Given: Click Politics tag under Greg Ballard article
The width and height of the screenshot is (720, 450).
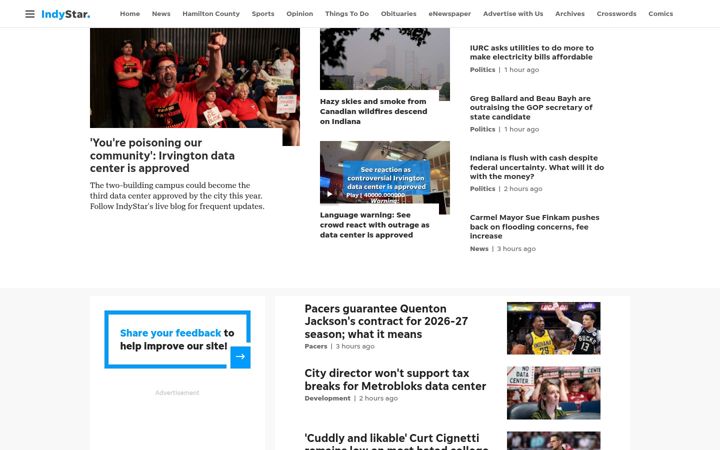Looking at the screenshot, I should click(482, 129).
